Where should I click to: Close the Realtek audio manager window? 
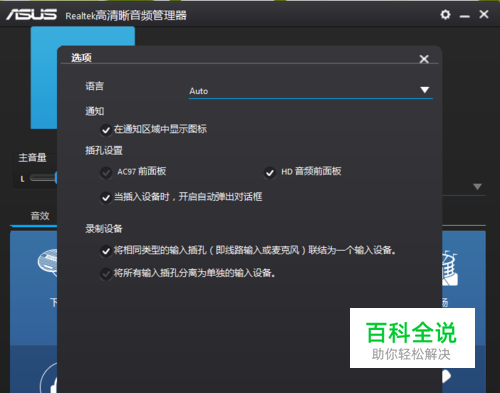[484, 14]
